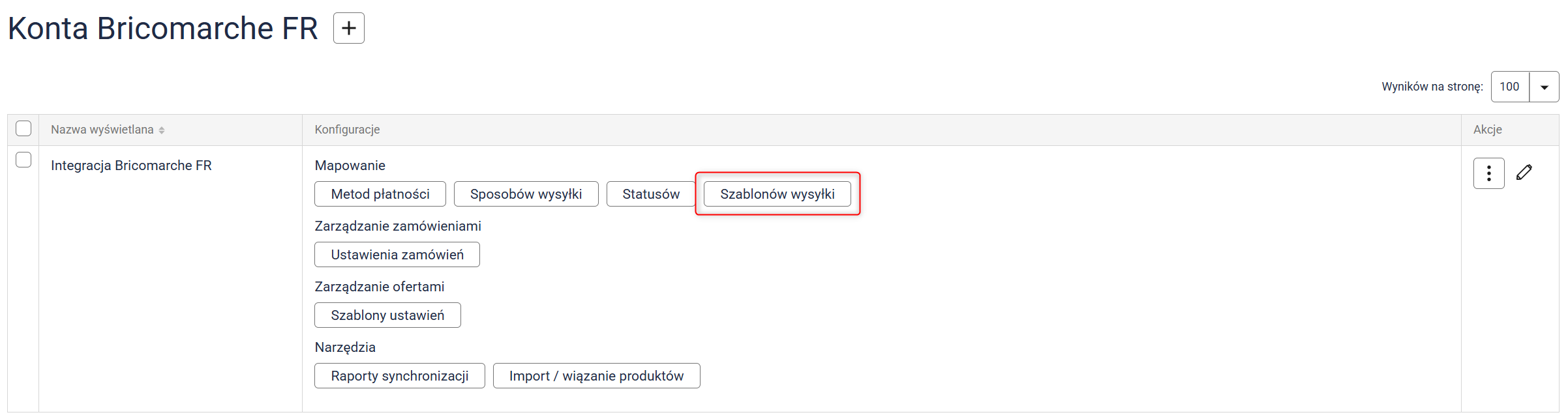This screenshot has height=419, width=1568.
Task: Click the Akcje column header
Action: [1487, 130]
